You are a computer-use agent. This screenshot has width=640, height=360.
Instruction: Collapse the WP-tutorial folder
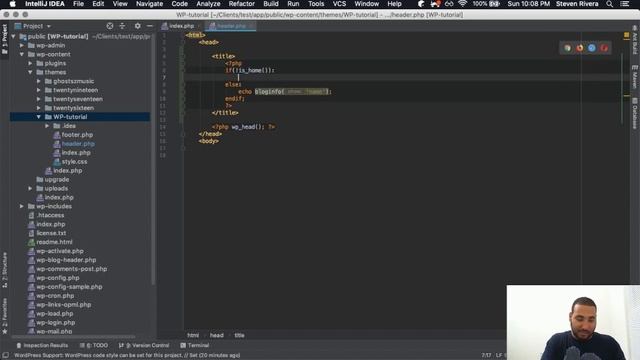[x=39, y=117]
